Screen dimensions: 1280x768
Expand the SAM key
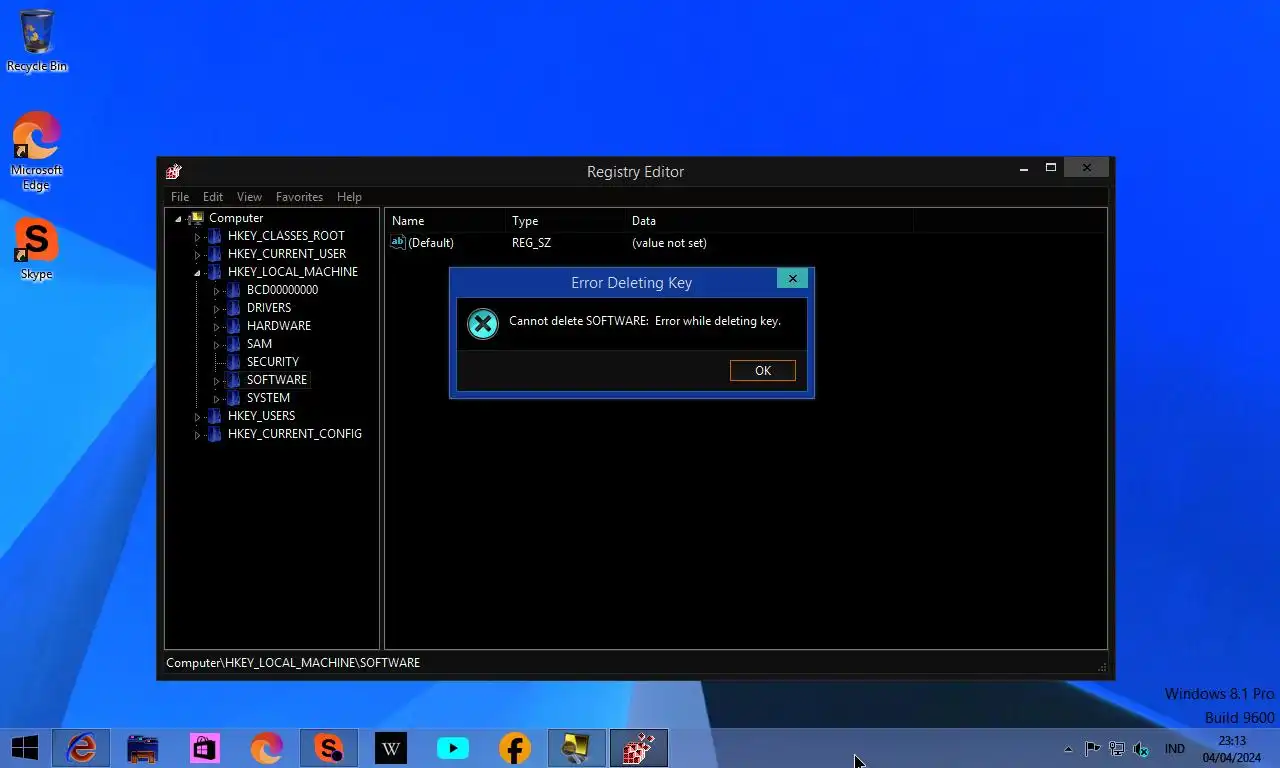click(x=217, y=345)
